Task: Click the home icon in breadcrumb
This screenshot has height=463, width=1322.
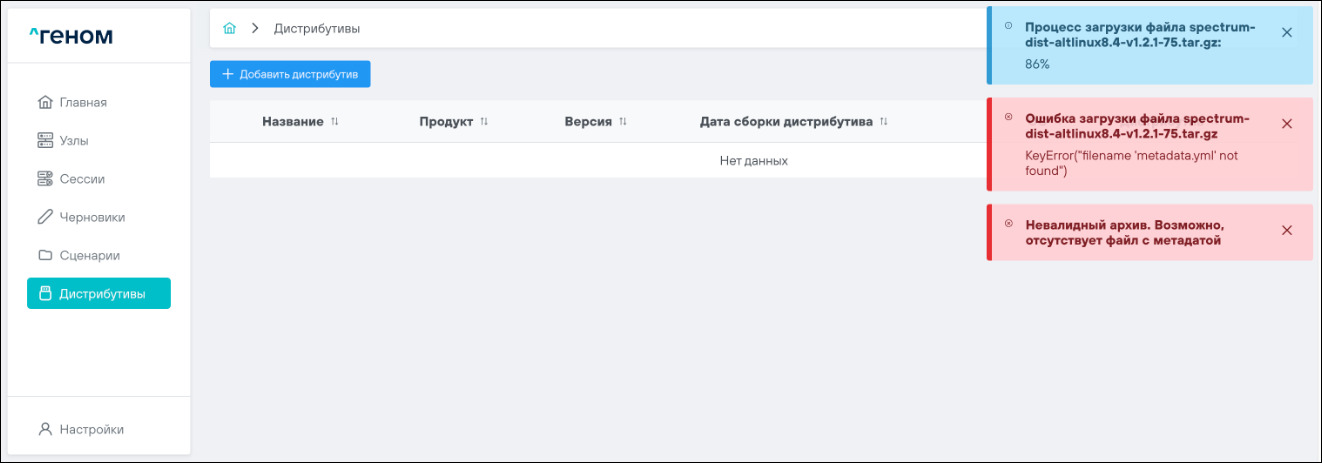Action: [229, 29]
